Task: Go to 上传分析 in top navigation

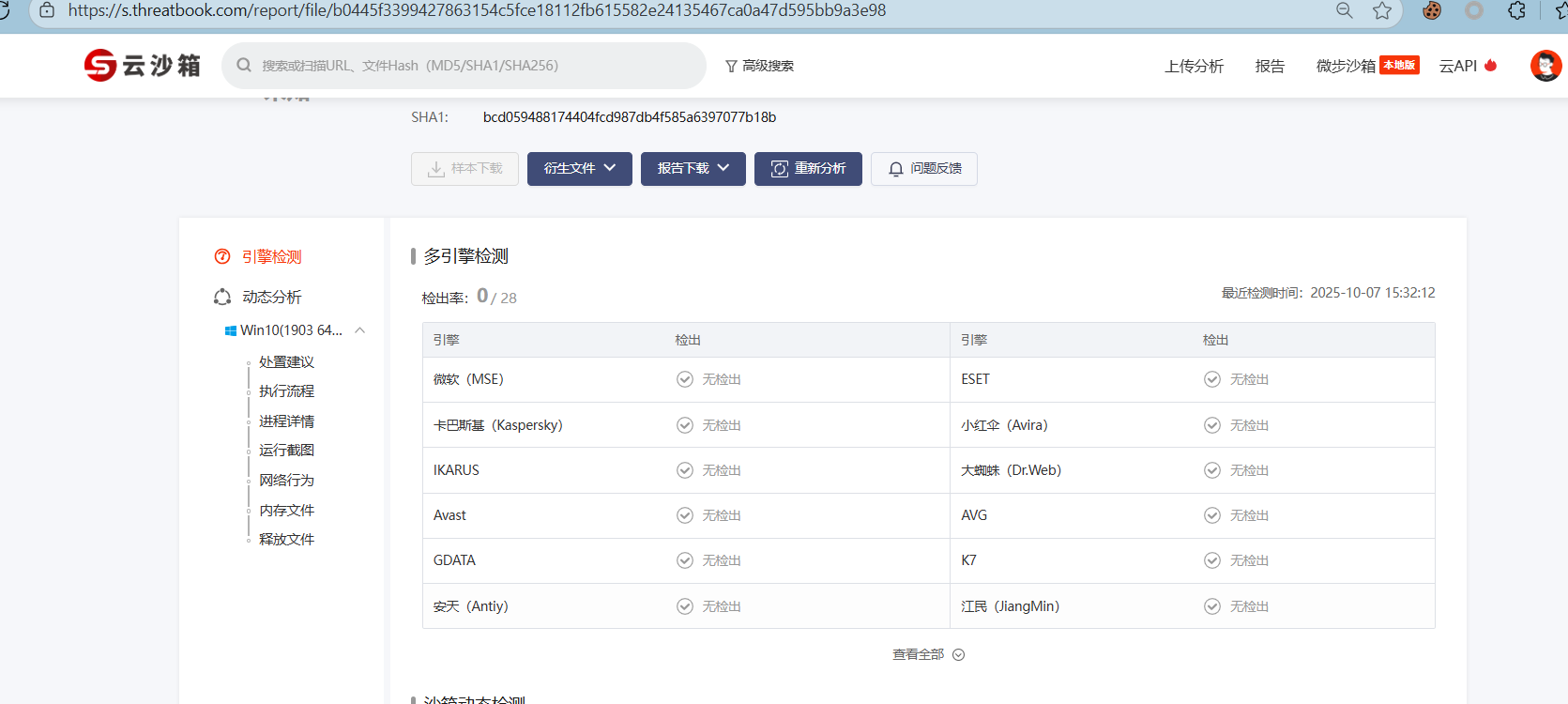Action: [1194, 66]
